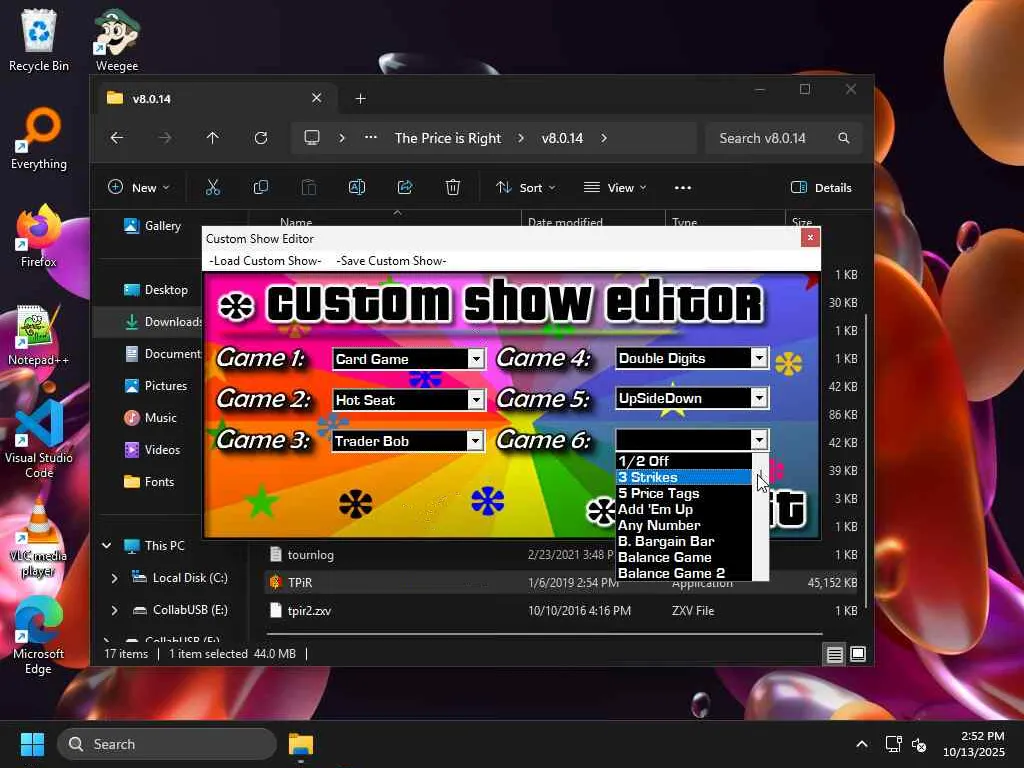Expand the Local Disk (C:) tree node

(114, 578)
